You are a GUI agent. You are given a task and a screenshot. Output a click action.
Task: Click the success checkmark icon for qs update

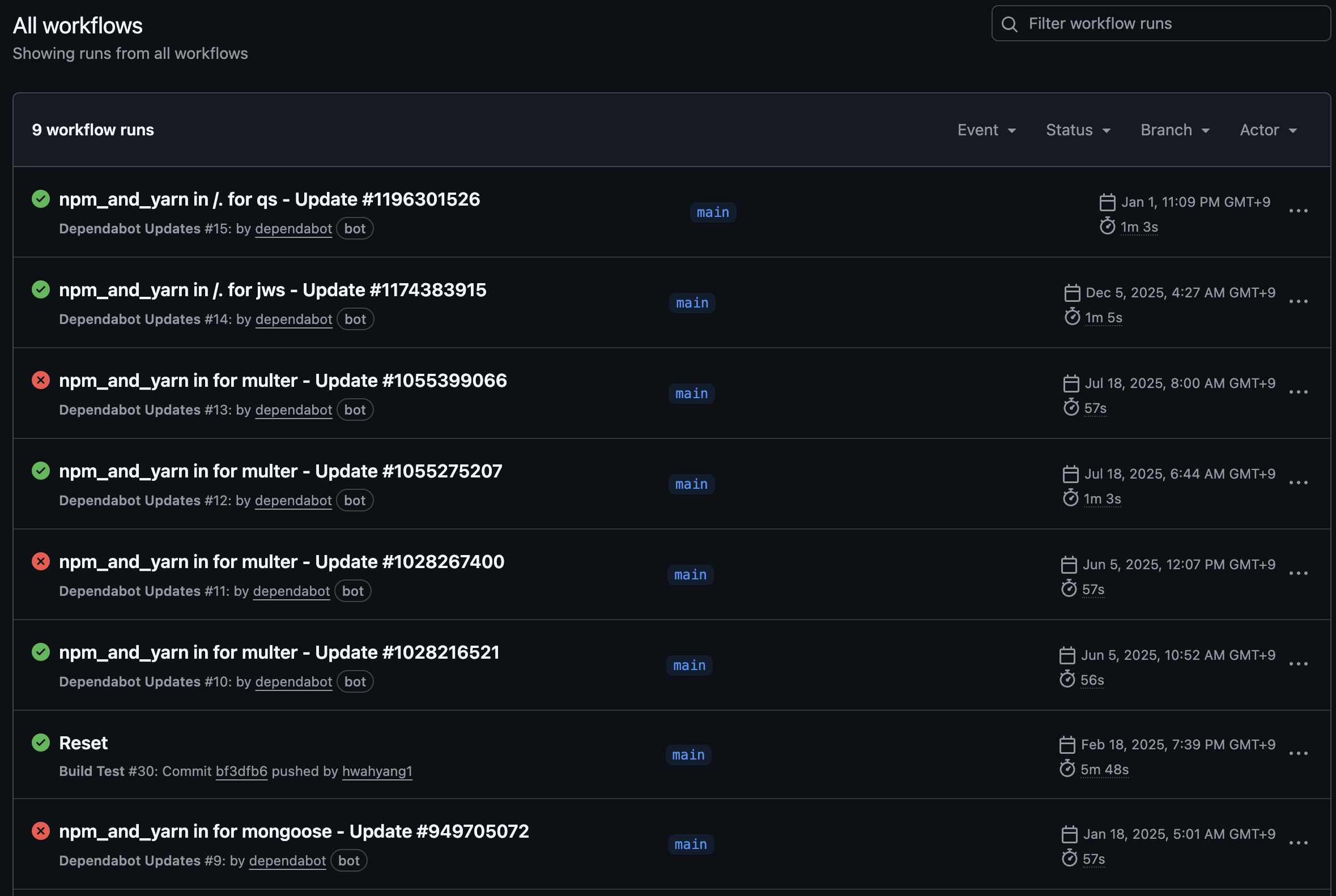pyautogui.click(x=41, y=199)
